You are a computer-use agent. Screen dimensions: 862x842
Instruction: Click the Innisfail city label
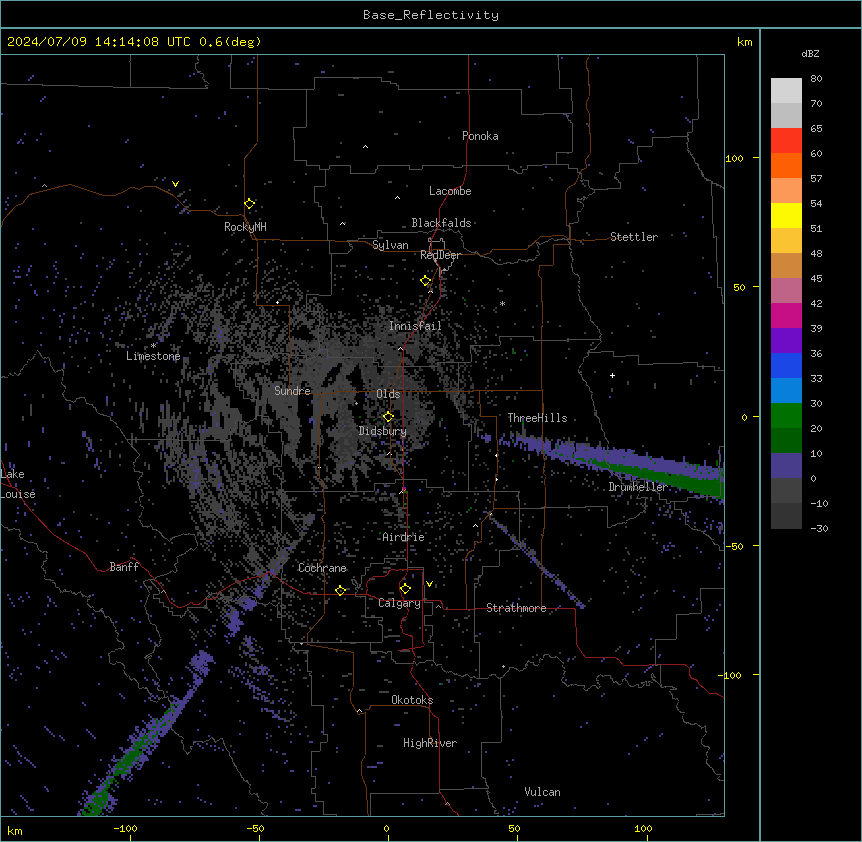coord(415,326)
